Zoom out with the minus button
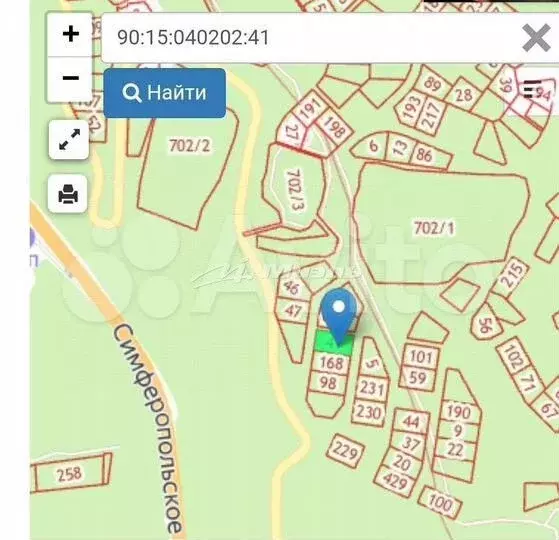 click(70, 78)
